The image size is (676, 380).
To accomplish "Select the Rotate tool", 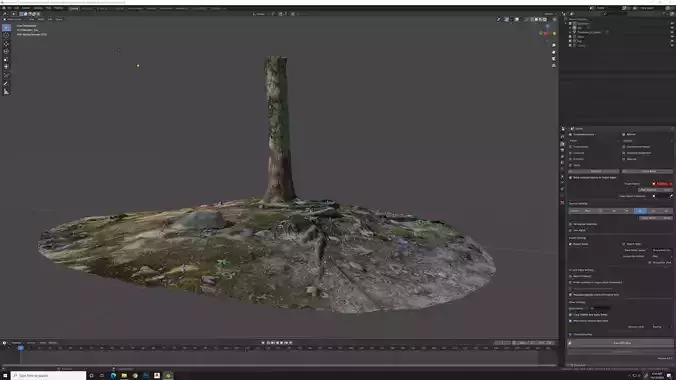I will point(6,51).
